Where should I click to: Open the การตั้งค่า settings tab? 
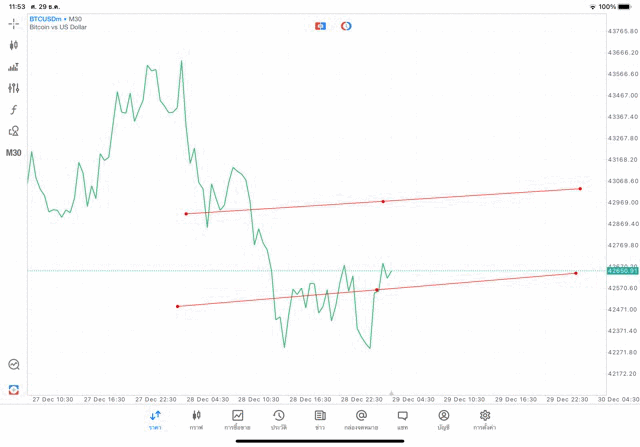tap(485, 419)
